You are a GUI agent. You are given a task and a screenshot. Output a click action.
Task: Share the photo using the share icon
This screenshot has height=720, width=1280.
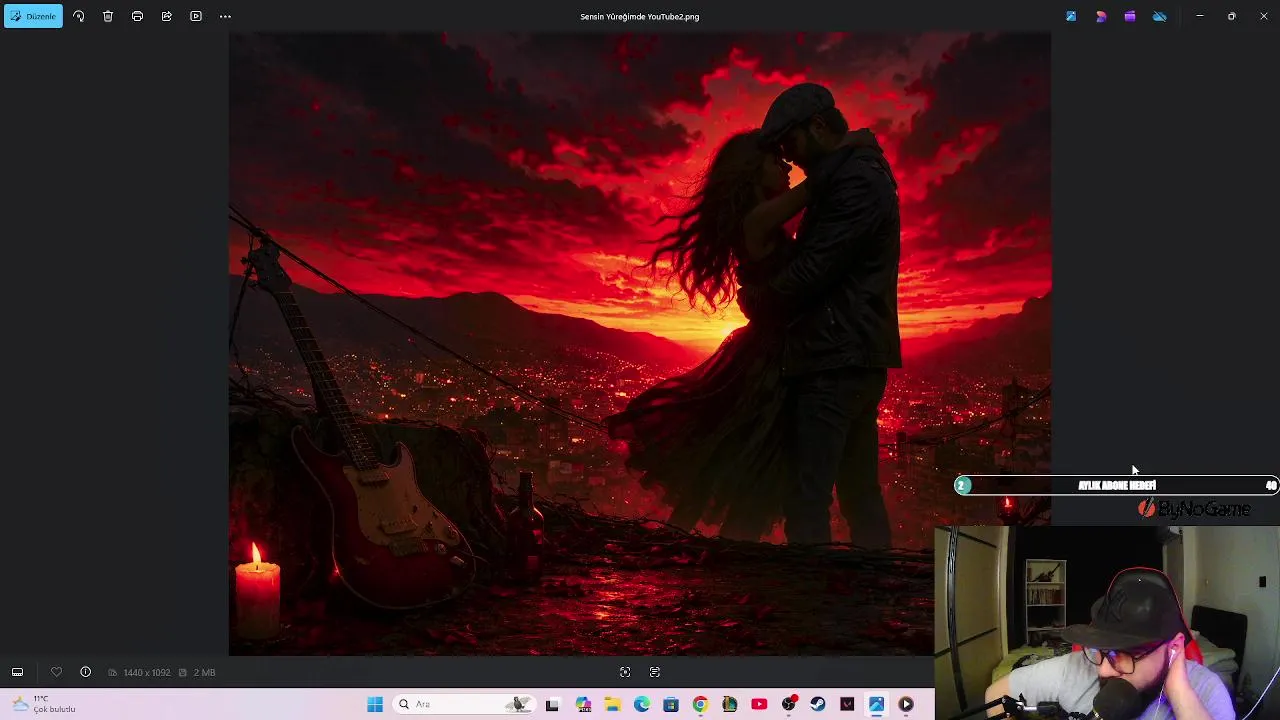click(x=166, y=16)
